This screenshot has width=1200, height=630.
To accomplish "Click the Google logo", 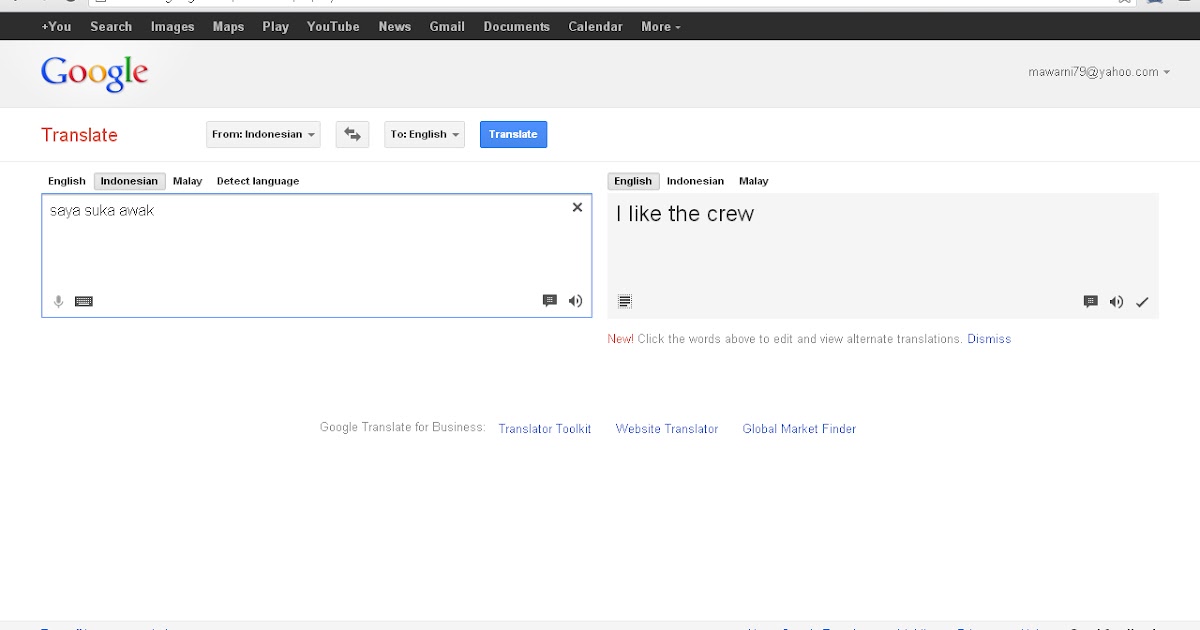I will pos(95,73).
